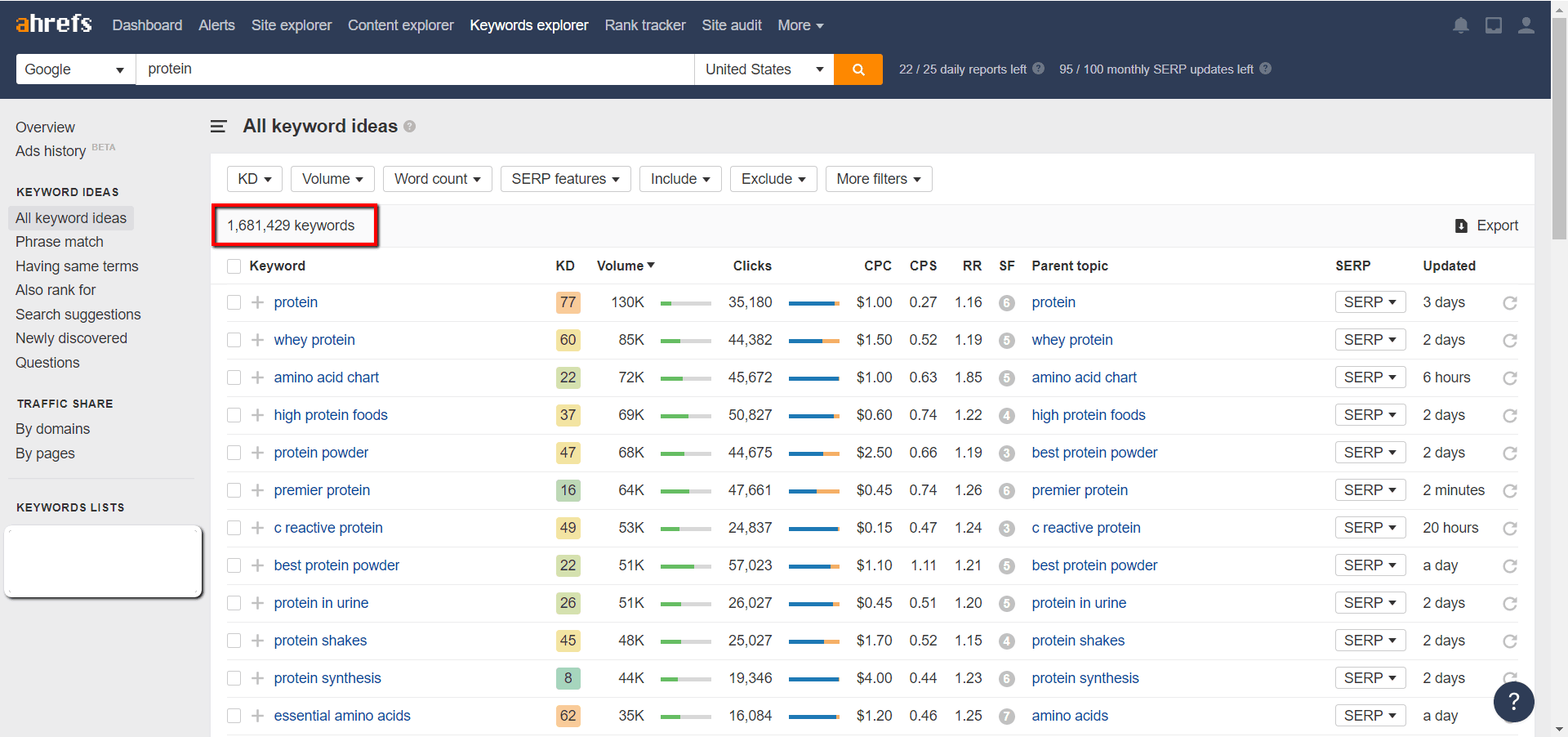The width and height of the screenshot is (1568, 737).
Task: Open Site explorer
Action: (x=292, y=25)
